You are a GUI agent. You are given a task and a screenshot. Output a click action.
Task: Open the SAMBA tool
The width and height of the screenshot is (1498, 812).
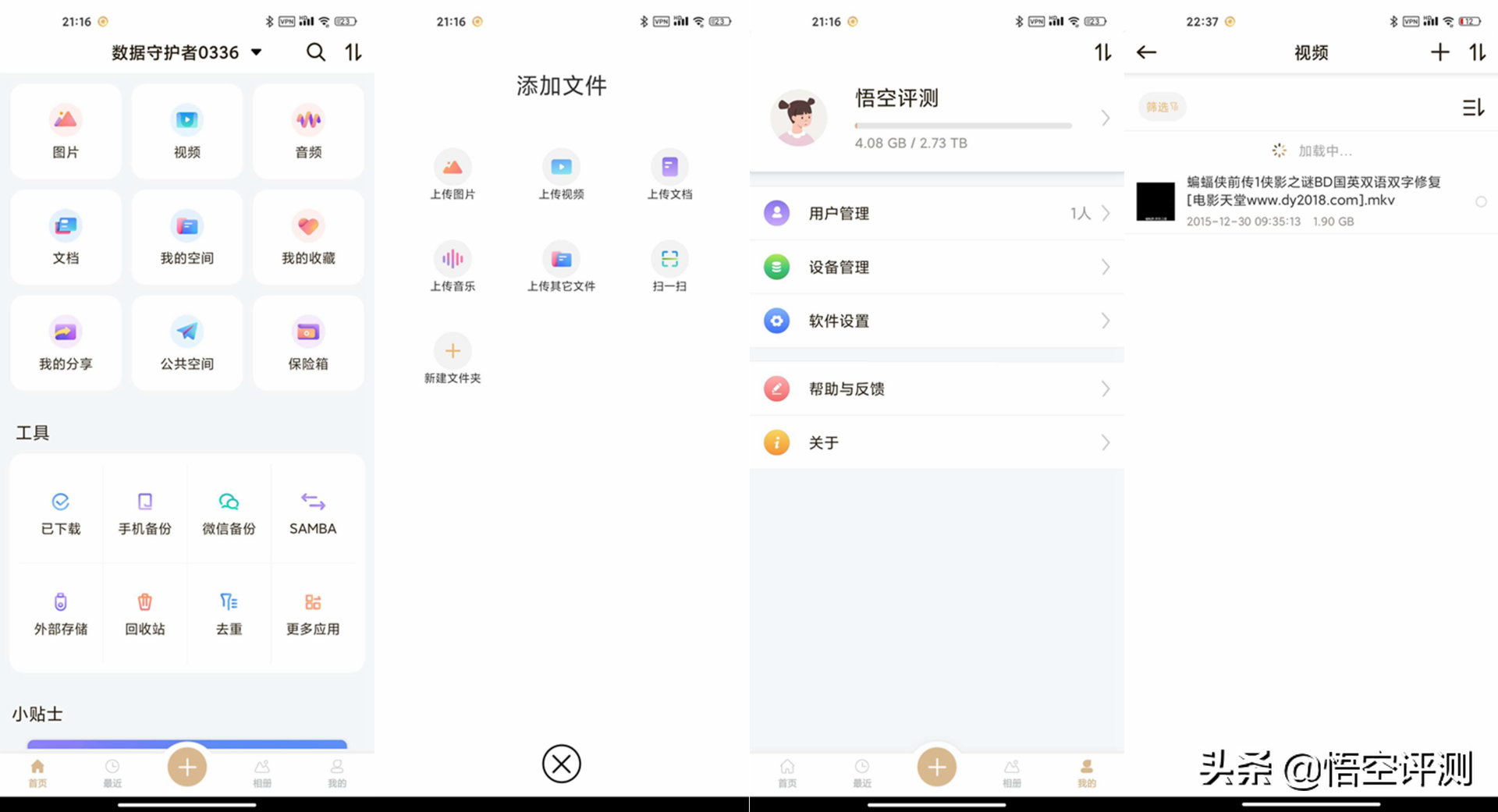point(313,513)
